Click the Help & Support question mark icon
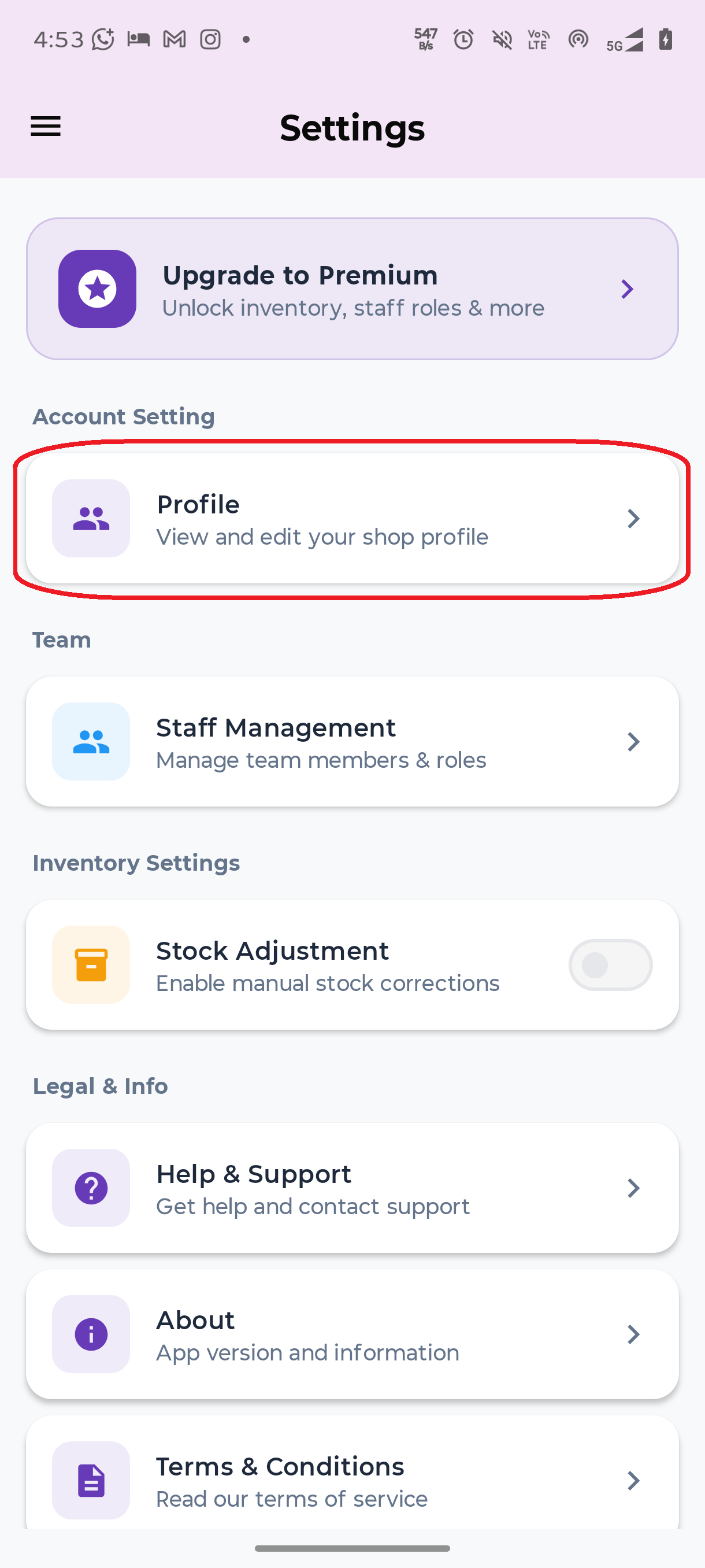Image resolution: width=705 pixels, height=1568 pixels. point(91,1188)
